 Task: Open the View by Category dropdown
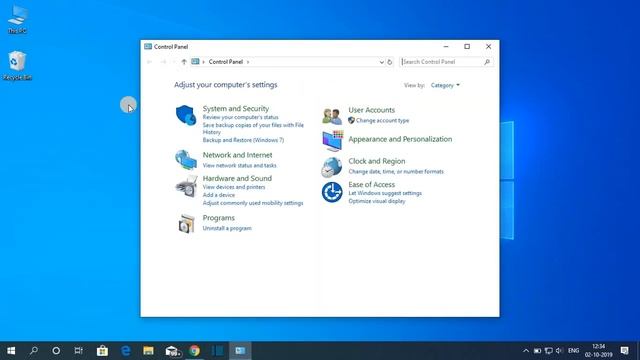click(445, 85)
